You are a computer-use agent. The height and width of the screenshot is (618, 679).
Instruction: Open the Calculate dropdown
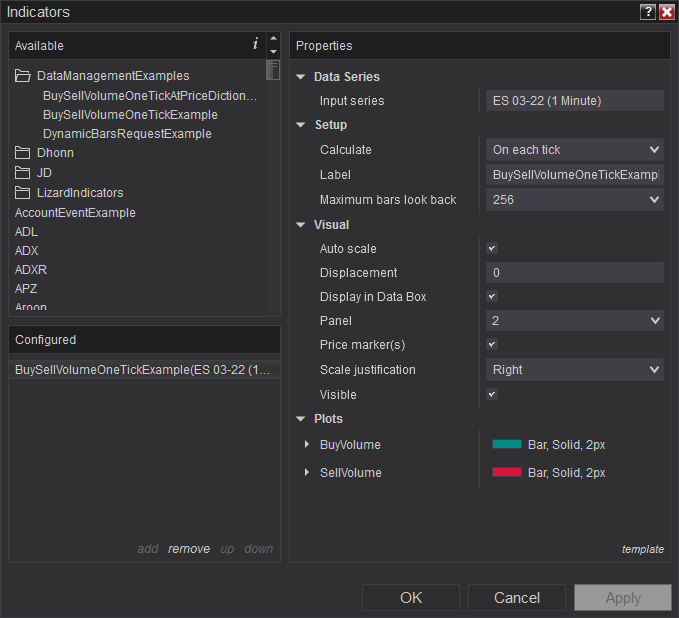[575, 150]
